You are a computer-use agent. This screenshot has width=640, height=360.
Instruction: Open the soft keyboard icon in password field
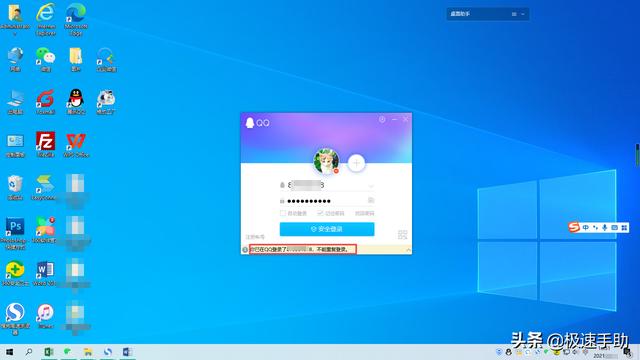tap(371, 200)
